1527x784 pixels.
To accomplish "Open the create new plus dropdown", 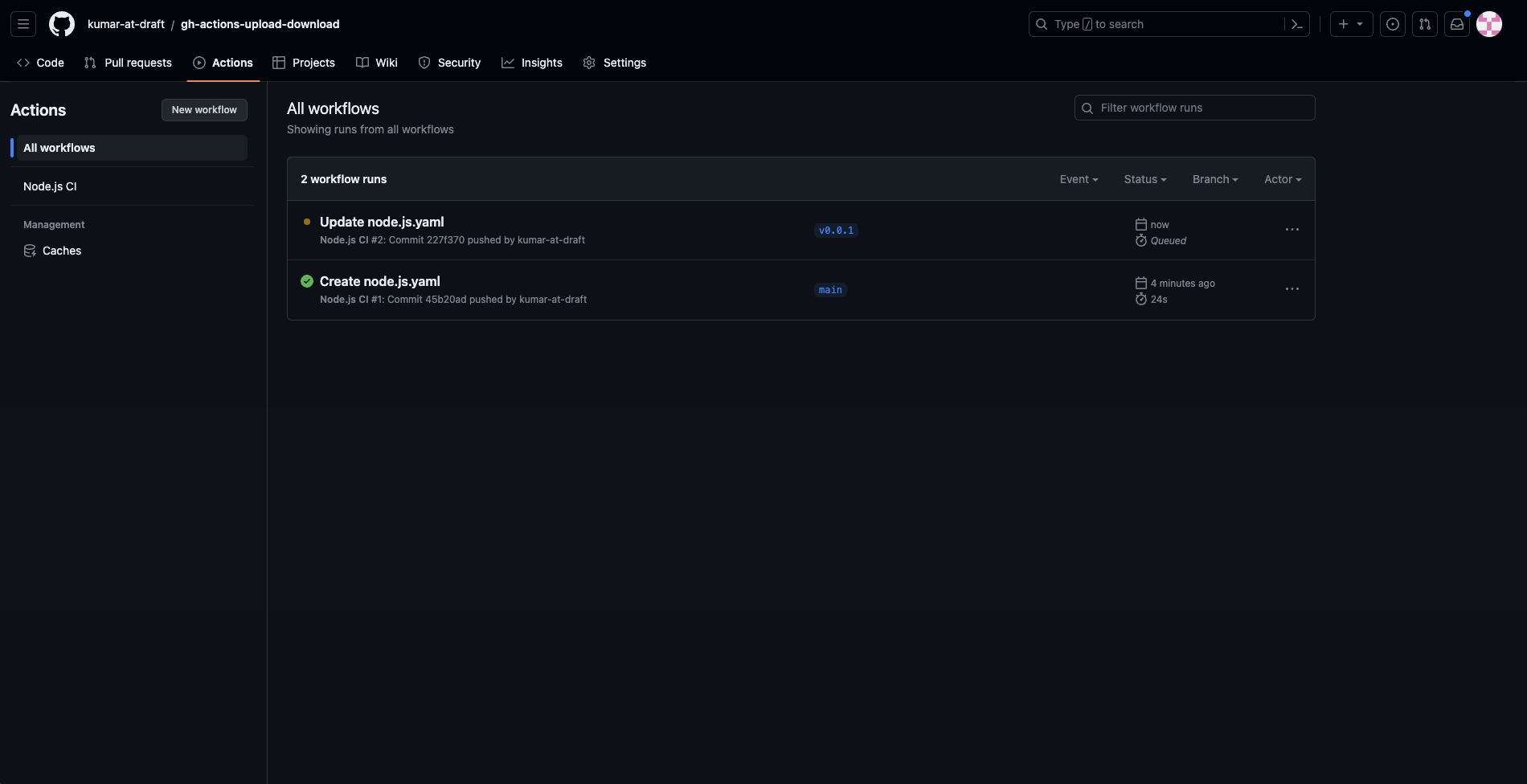I will 1351,24.
